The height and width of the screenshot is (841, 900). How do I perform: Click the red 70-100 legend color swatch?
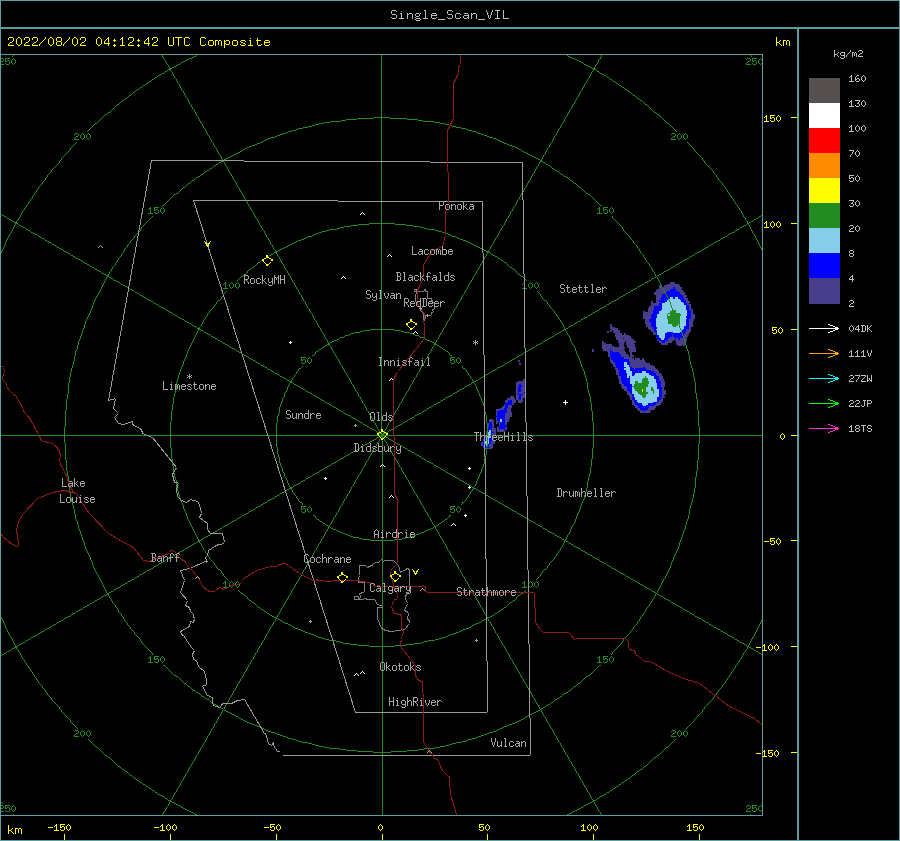pos(824,141)
